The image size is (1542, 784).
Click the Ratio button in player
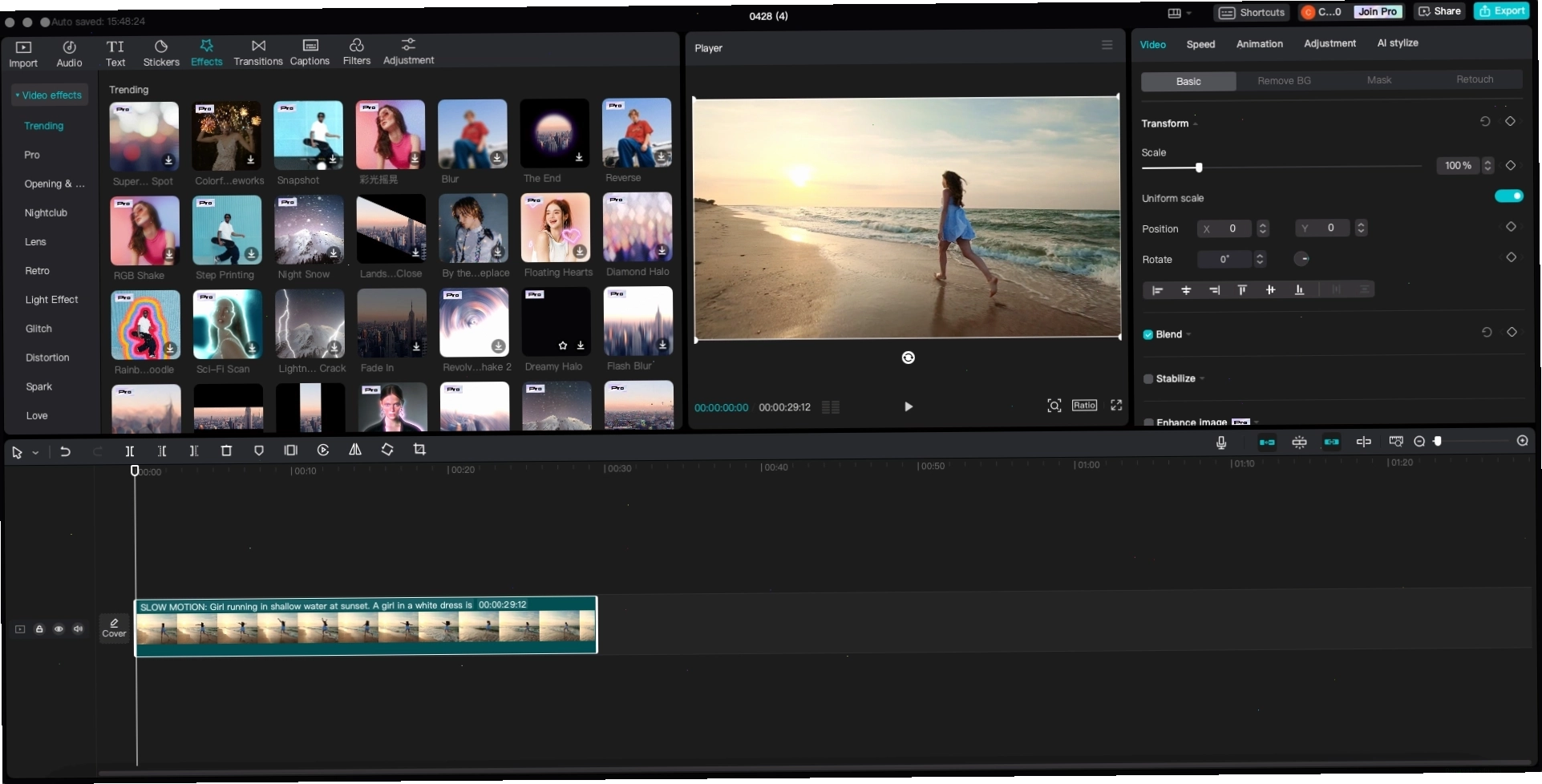(1084, 406)
